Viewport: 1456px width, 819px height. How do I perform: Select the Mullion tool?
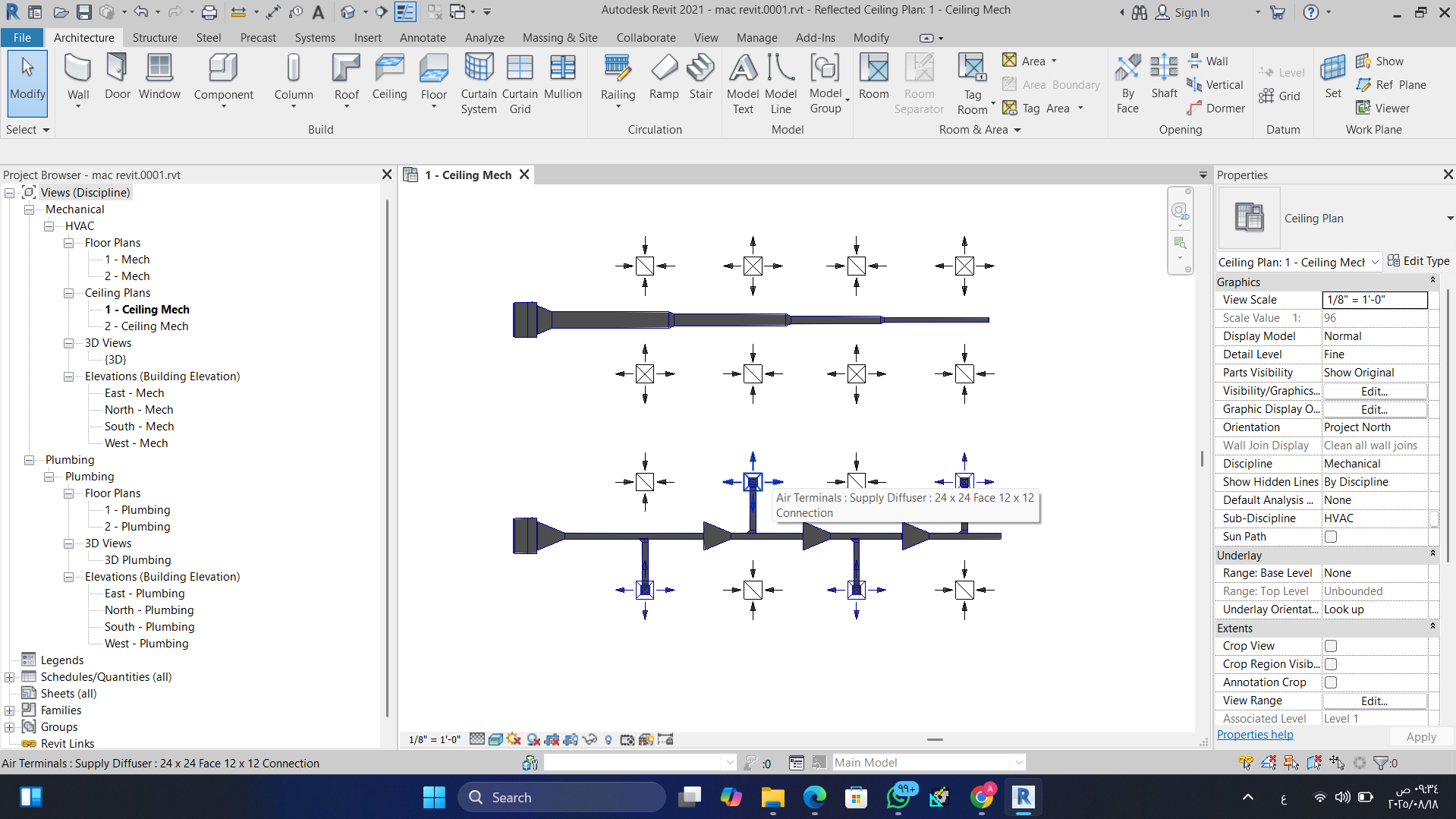(563, 77)
